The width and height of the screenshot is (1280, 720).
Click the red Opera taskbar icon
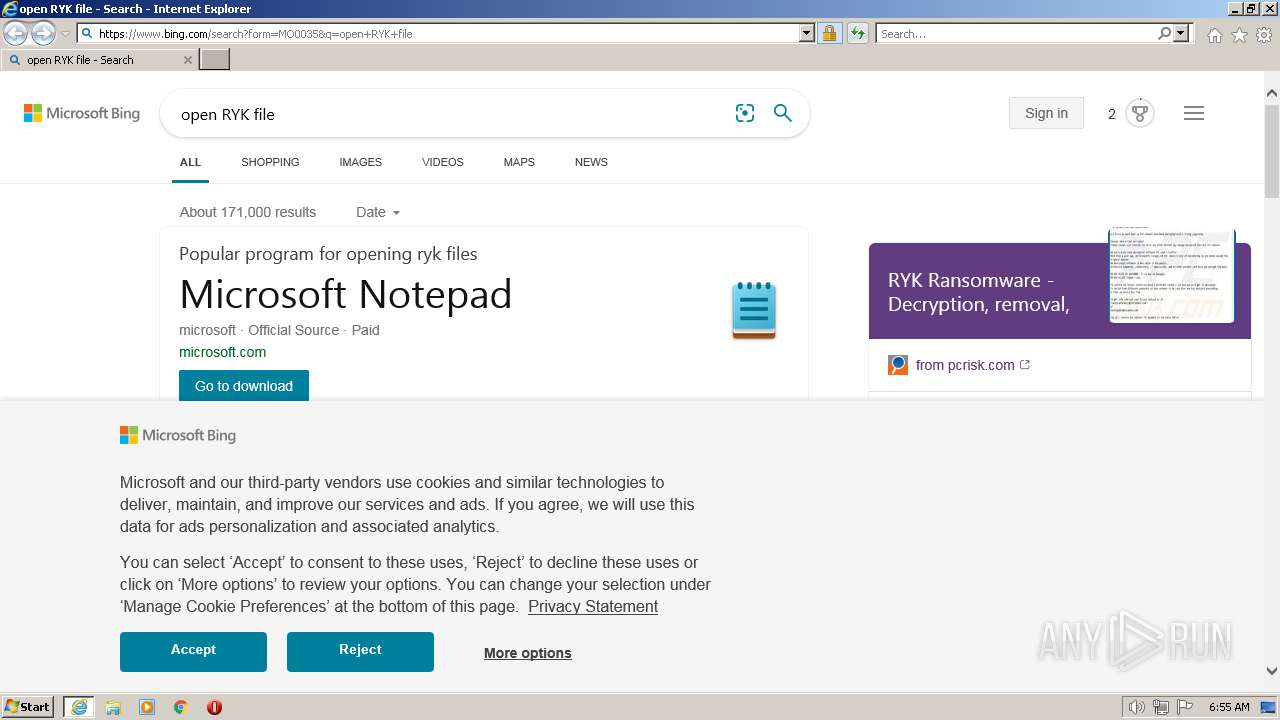coord(214,707)
